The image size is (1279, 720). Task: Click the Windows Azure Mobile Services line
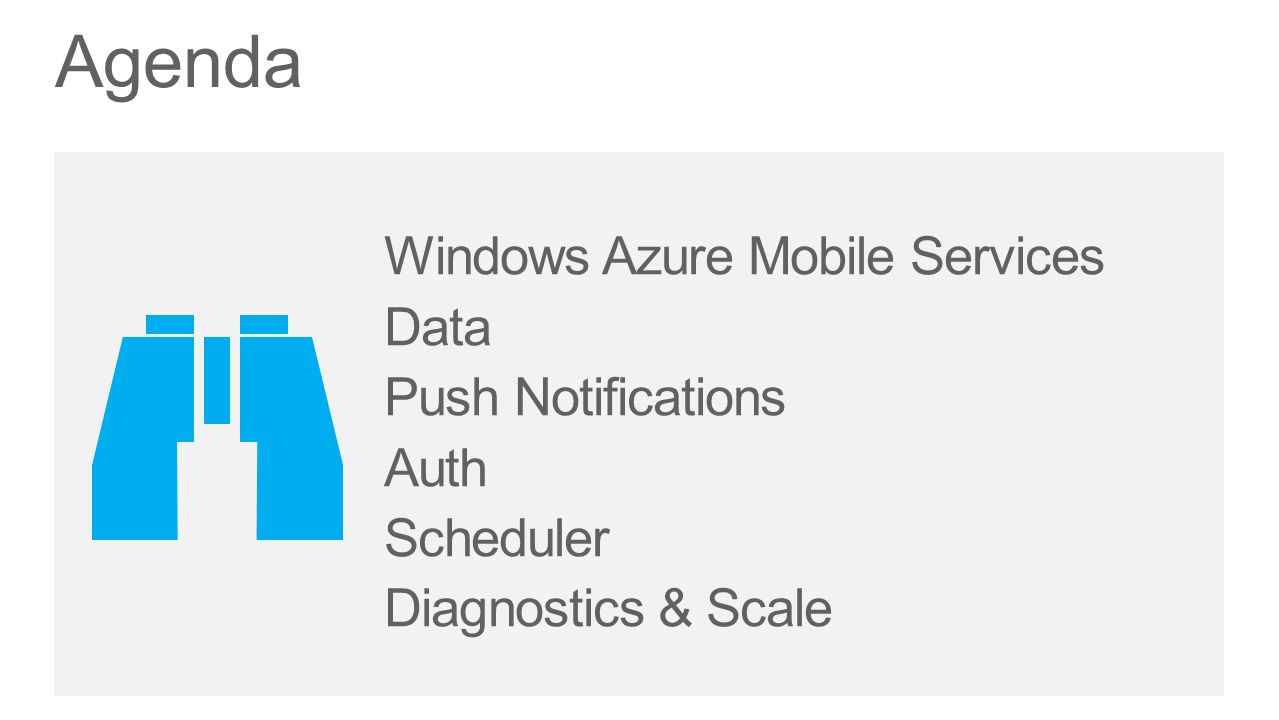(744, 256)
